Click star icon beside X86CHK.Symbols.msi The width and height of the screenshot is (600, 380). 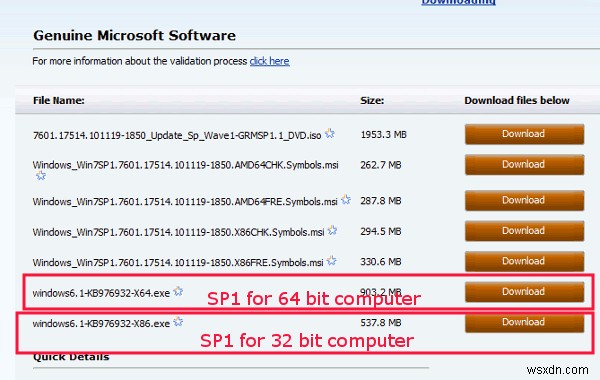(x=332, y=230)
